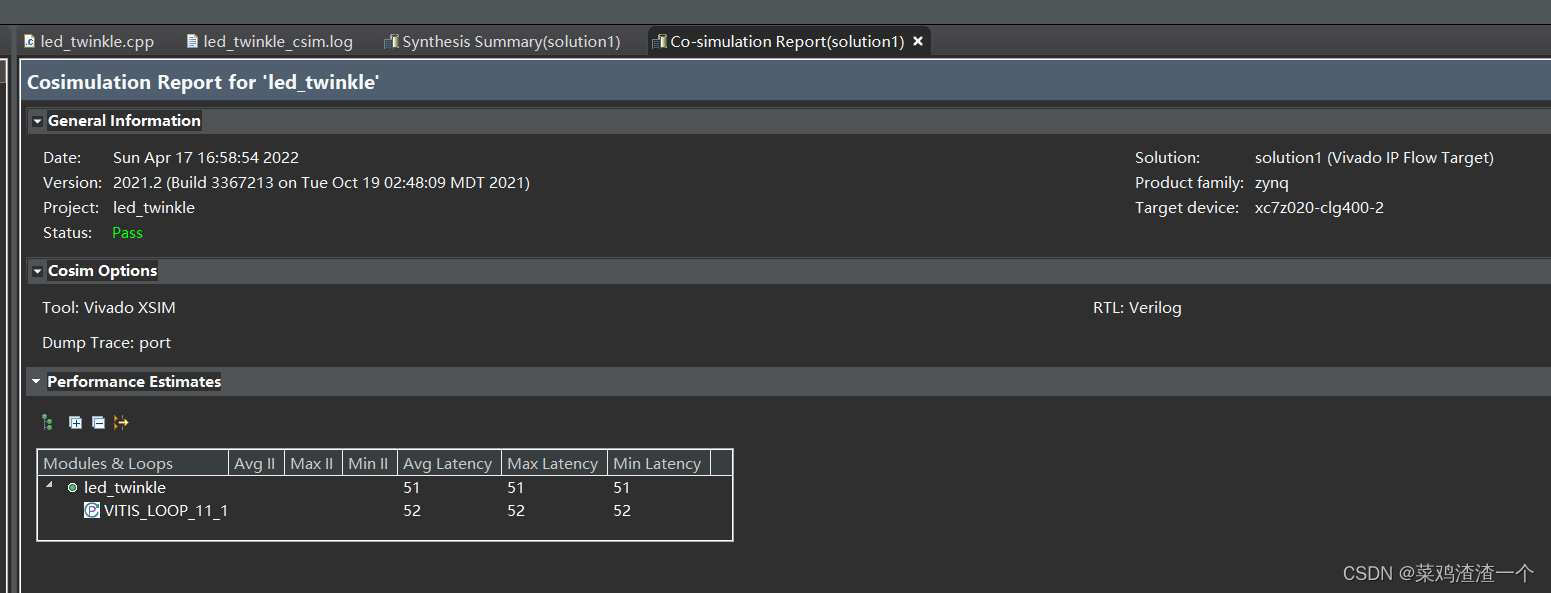Click the Expand All toolbar icon
Image resolution: width=1551 pixels, height=593 pixels.
pyautogui.click(x=75, y=423)
